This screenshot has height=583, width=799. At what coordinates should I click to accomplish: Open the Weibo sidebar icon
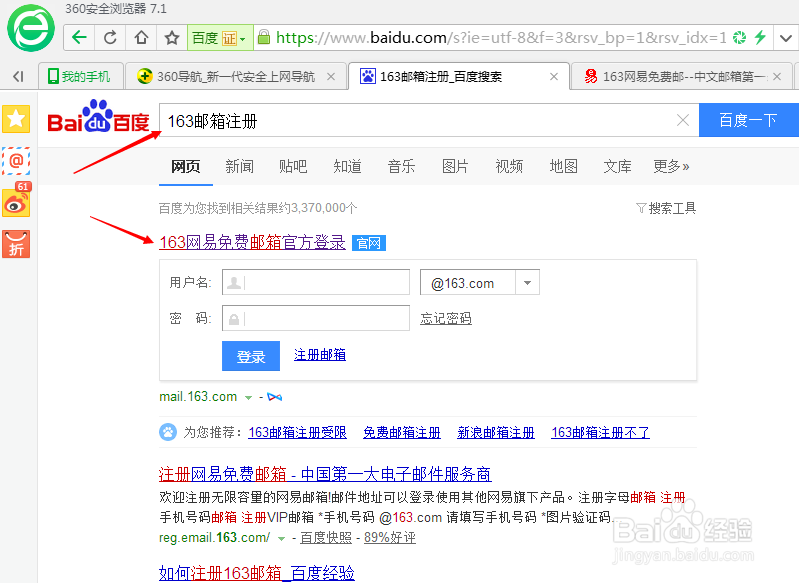pos(16,201)
